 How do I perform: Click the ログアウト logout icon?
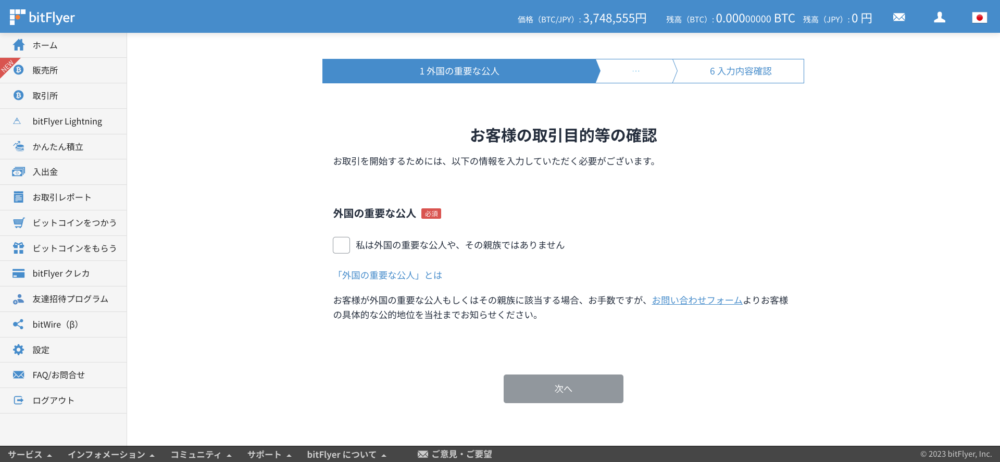pyautogui.click(x=18, y=400)
